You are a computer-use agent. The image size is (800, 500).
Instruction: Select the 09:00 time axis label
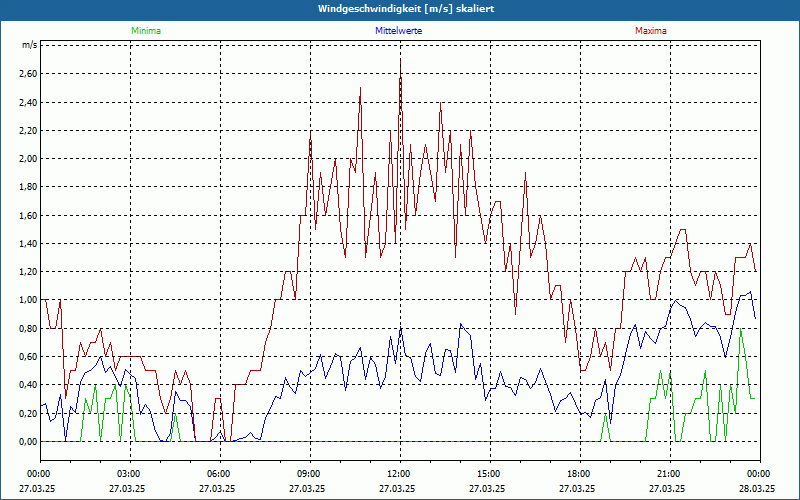309,474
